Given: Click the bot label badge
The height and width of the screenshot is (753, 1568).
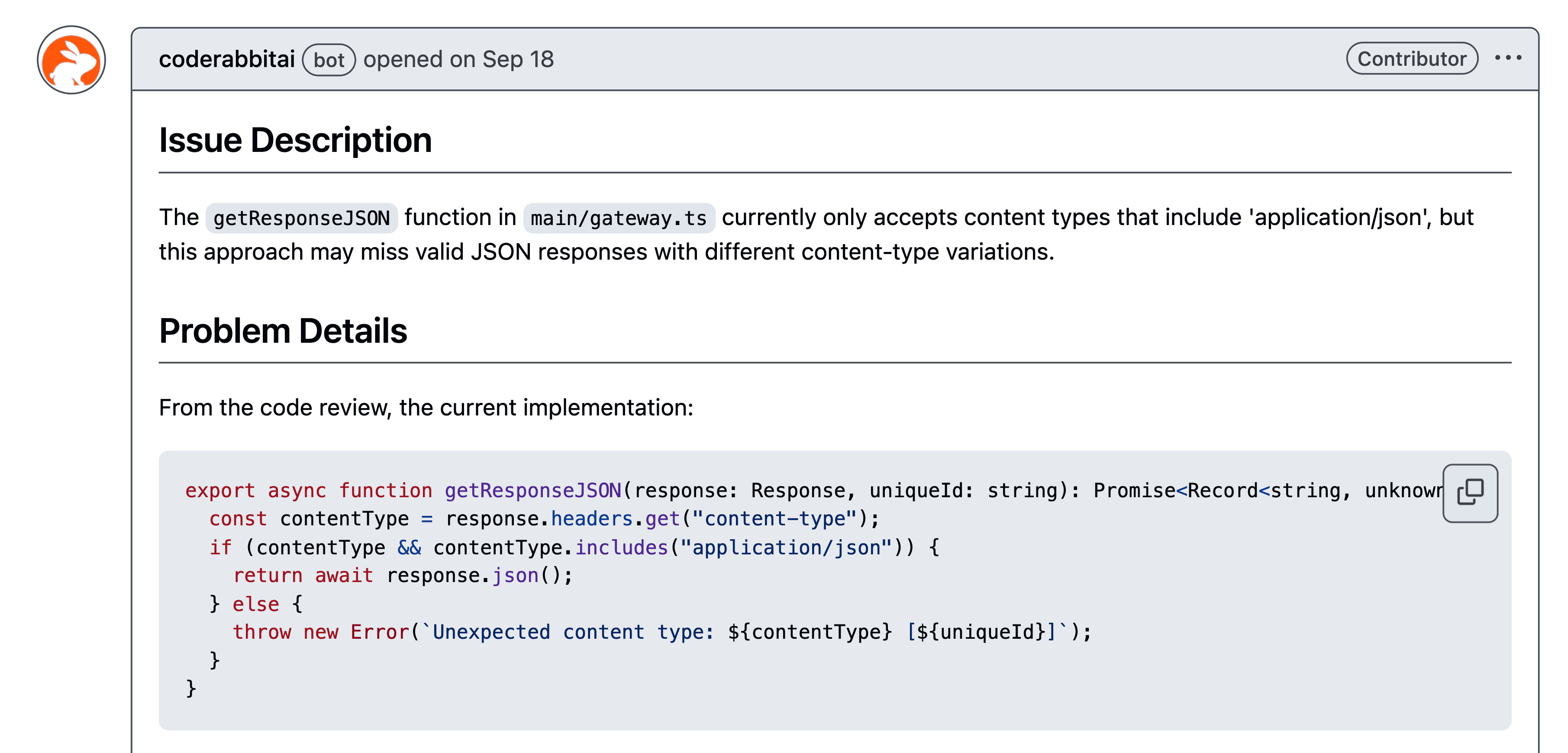Looking at the screenshot, I should coord(329,60).
